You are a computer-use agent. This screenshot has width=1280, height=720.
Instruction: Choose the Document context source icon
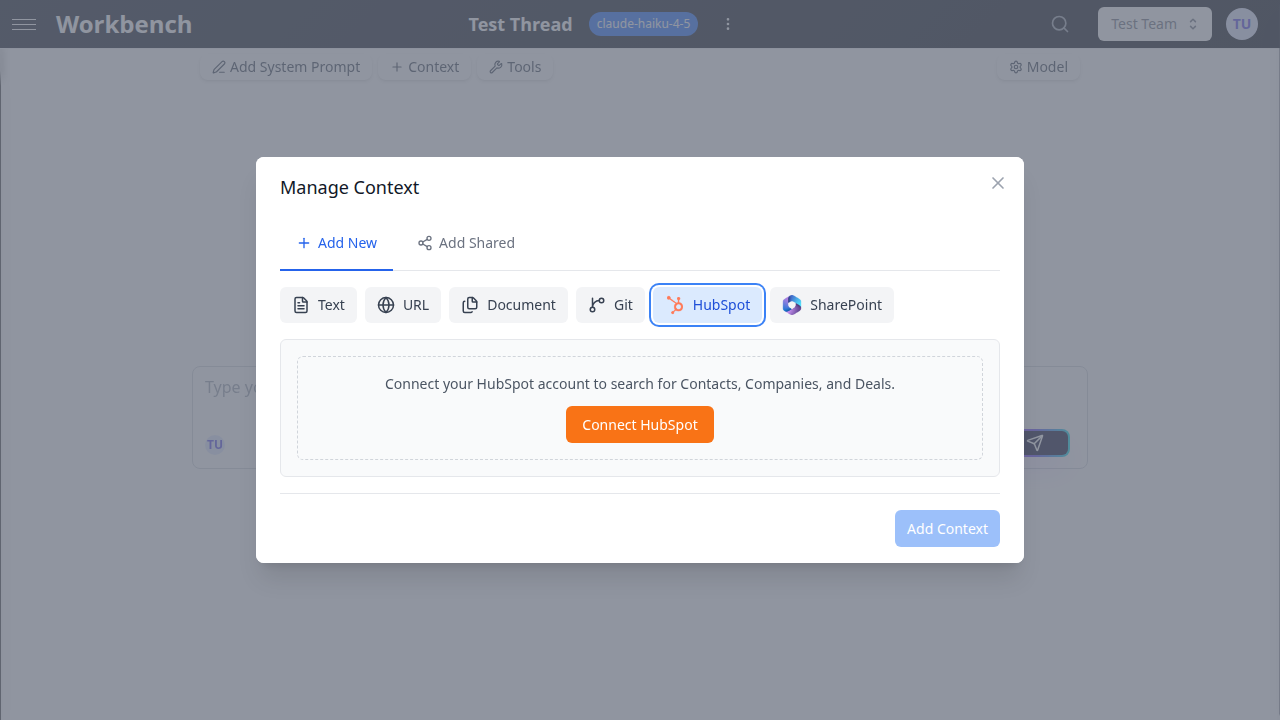[x=470, y=304]
